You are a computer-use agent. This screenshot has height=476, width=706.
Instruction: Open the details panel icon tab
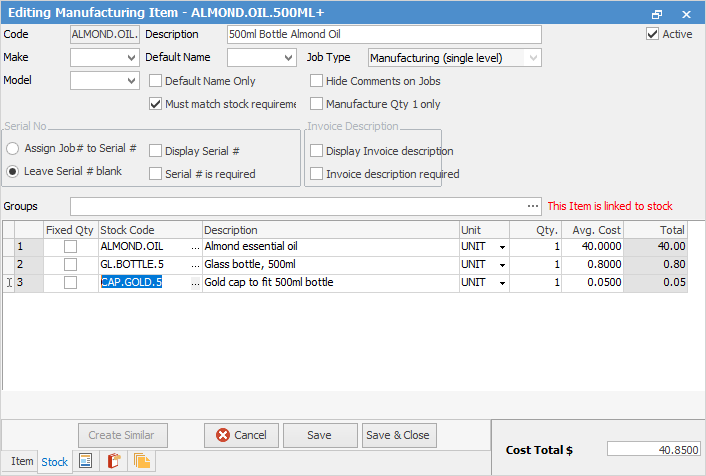pyautogui.click(x=86, y=461)
